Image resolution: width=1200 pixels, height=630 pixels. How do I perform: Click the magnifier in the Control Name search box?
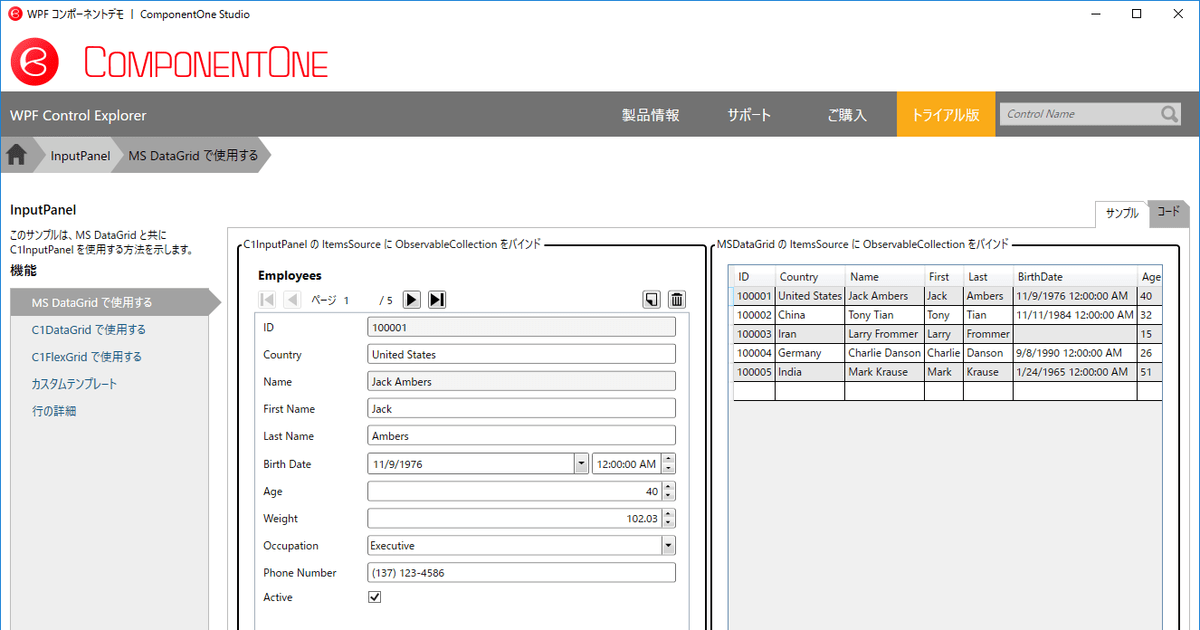1168,114
